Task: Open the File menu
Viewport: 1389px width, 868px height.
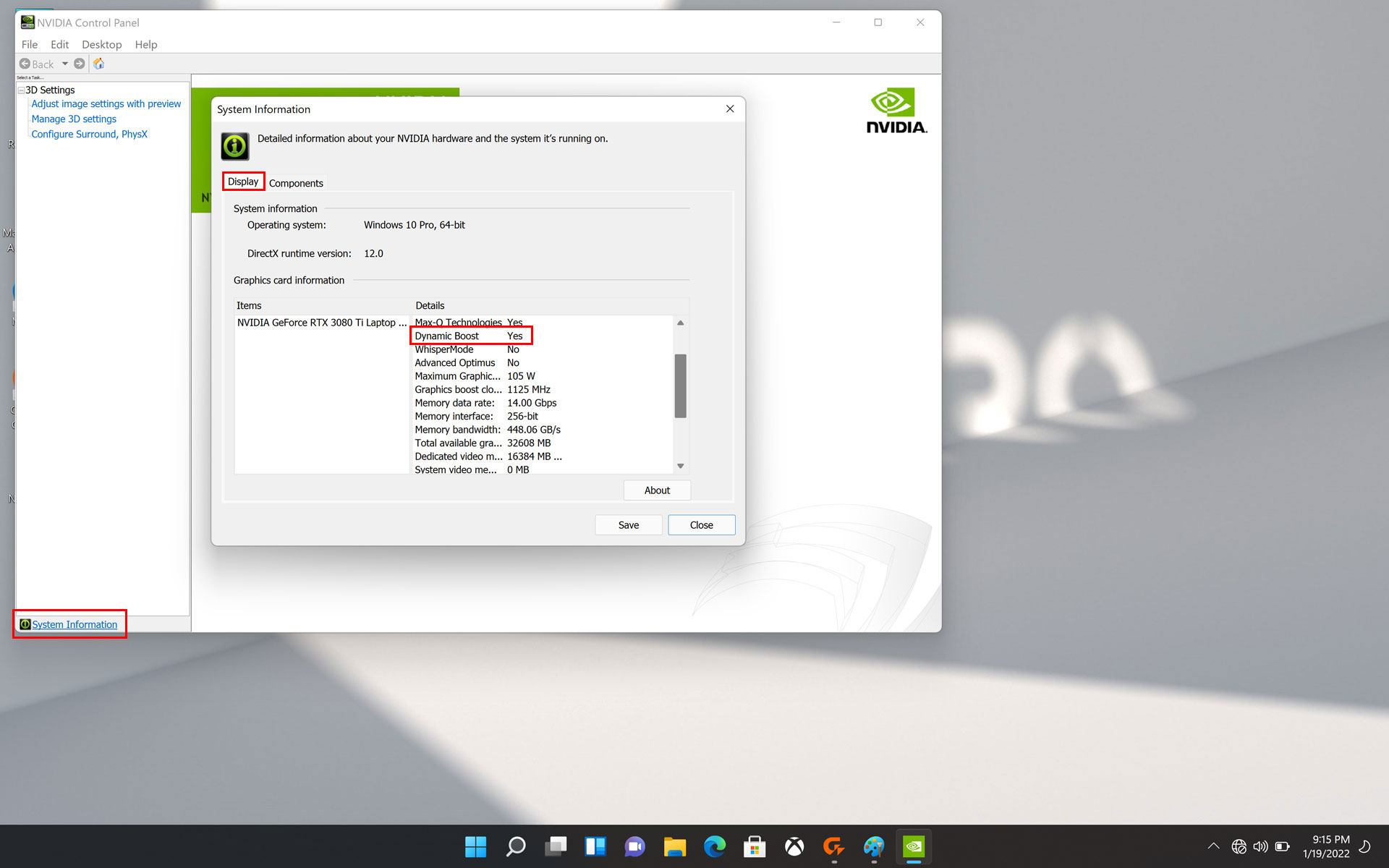Action: tap(30, 44)
